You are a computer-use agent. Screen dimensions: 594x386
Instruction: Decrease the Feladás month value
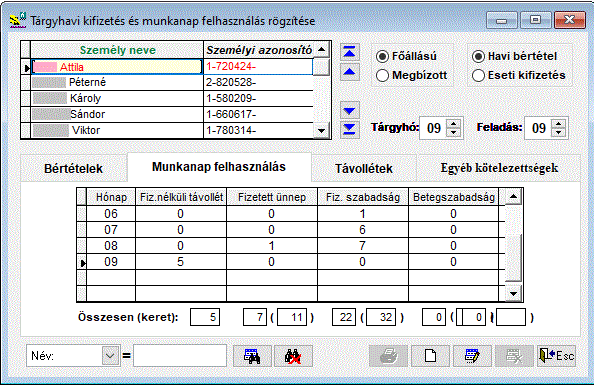[x=558, y=132]
